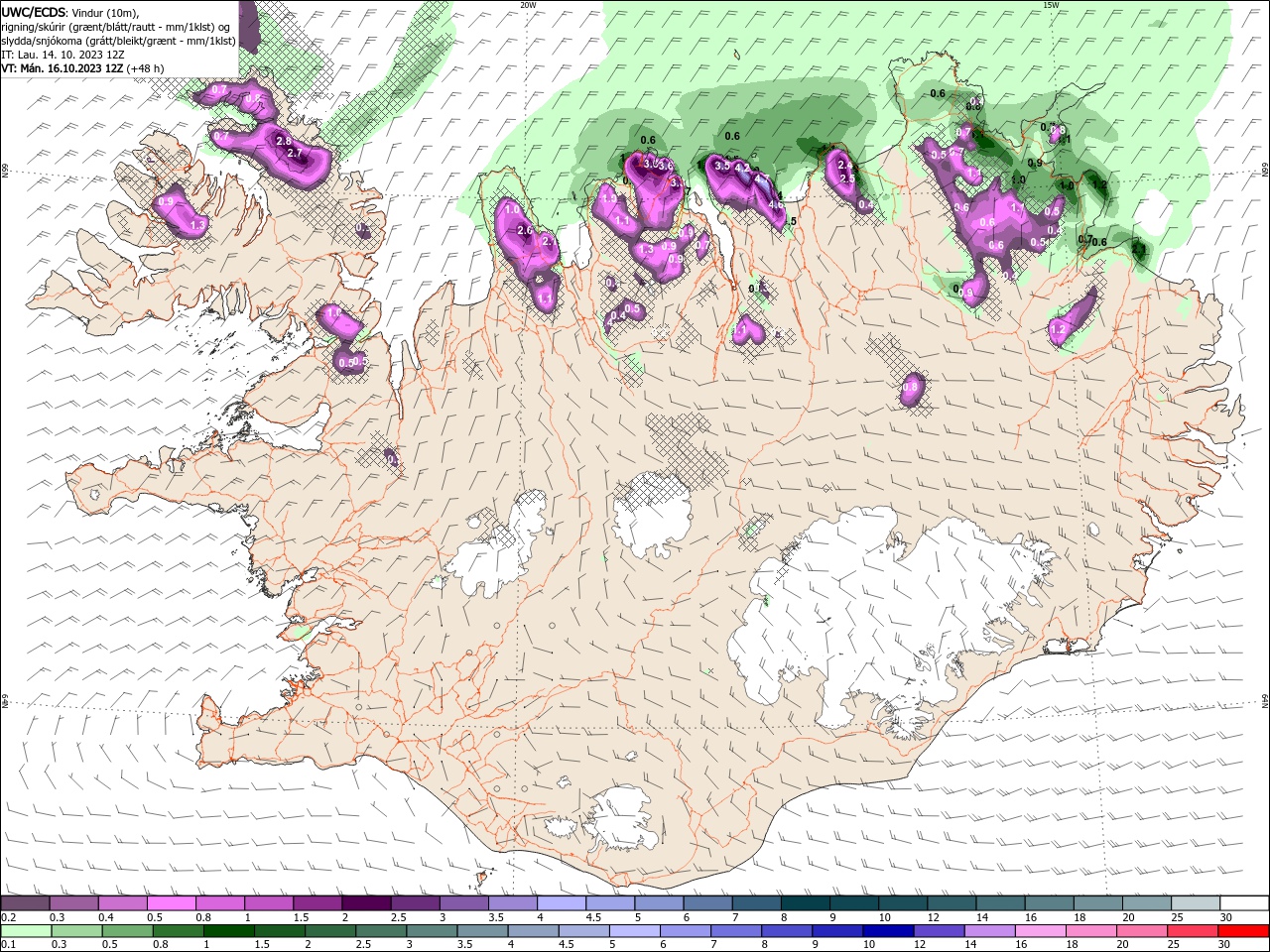Pick the dark green 1 swatch in rain legend
The height and width of the screenshot is (952, 1270).
228,932
